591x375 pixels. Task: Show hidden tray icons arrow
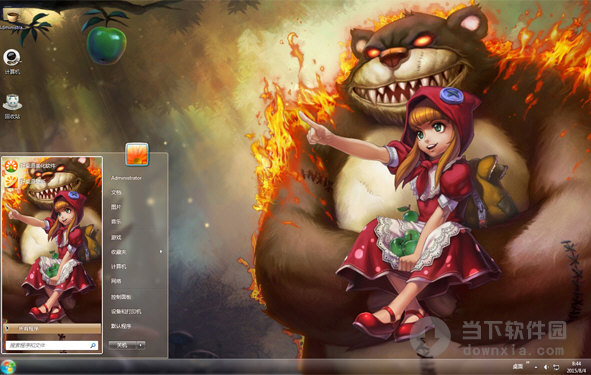(536, 367)
